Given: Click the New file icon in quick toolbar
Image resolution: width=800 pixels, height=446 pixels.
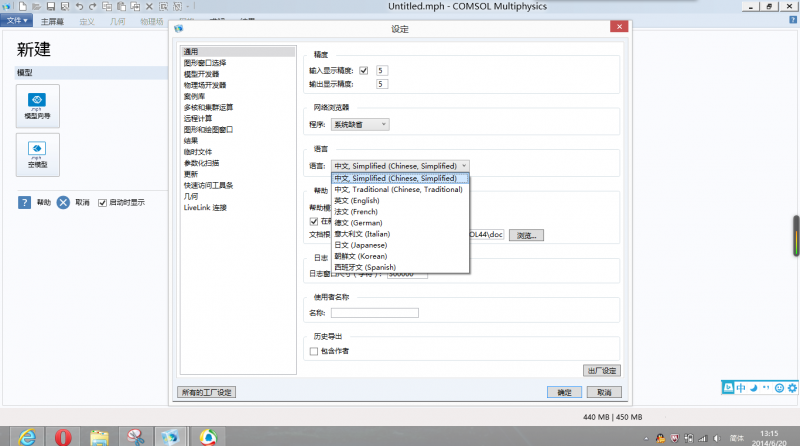Looking at the screenshot, I should pos(22,7).
